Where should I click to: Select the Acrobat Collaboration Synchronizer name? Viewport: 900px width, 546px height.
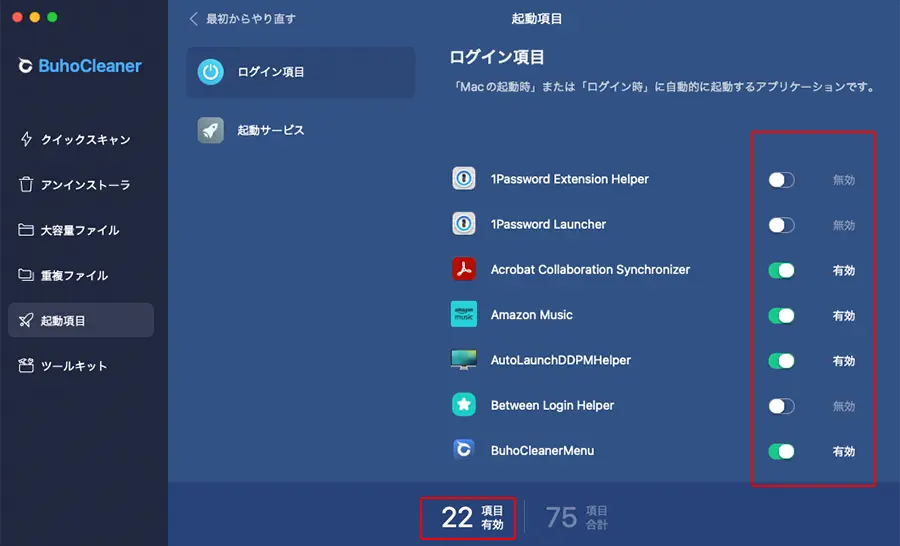pyautogui.click(x=590, y=270)
